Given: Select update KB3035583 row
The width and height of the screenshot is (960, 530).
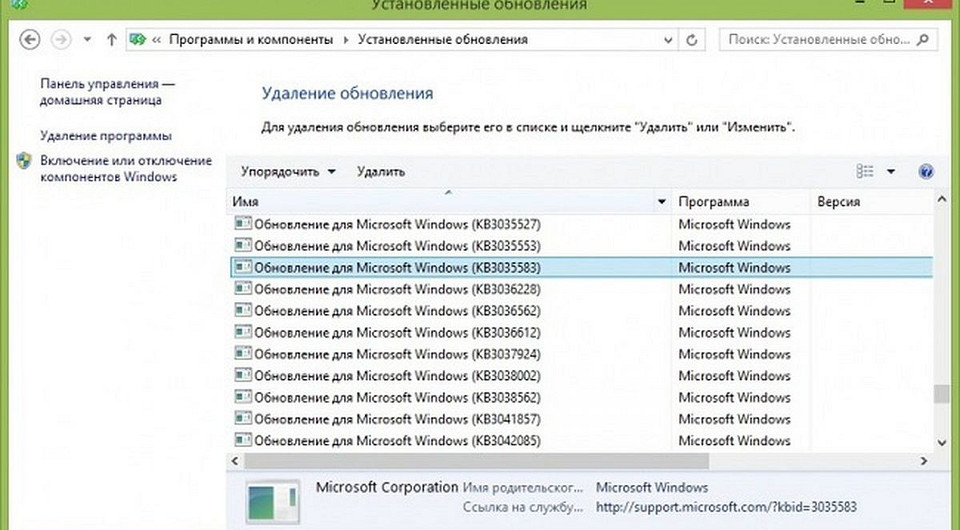Looking at the screenshot, I should (x=580, y=267).
